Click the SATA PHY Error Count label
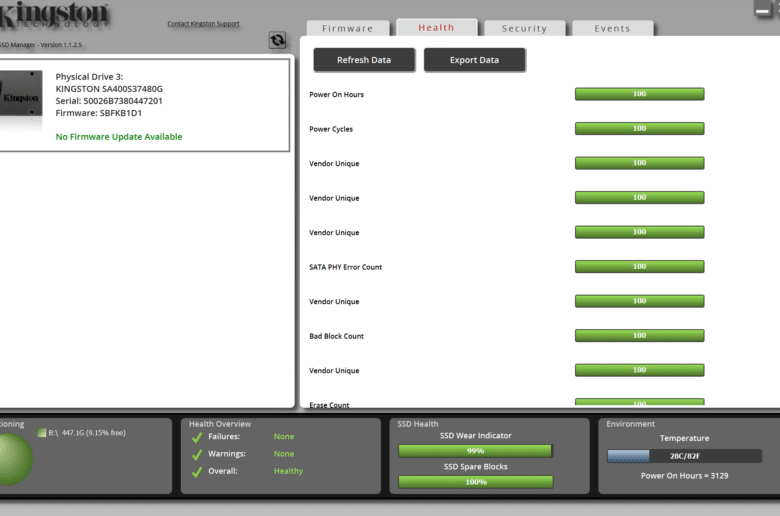This screenshot has height=516, width=780. tap(346, 267)
